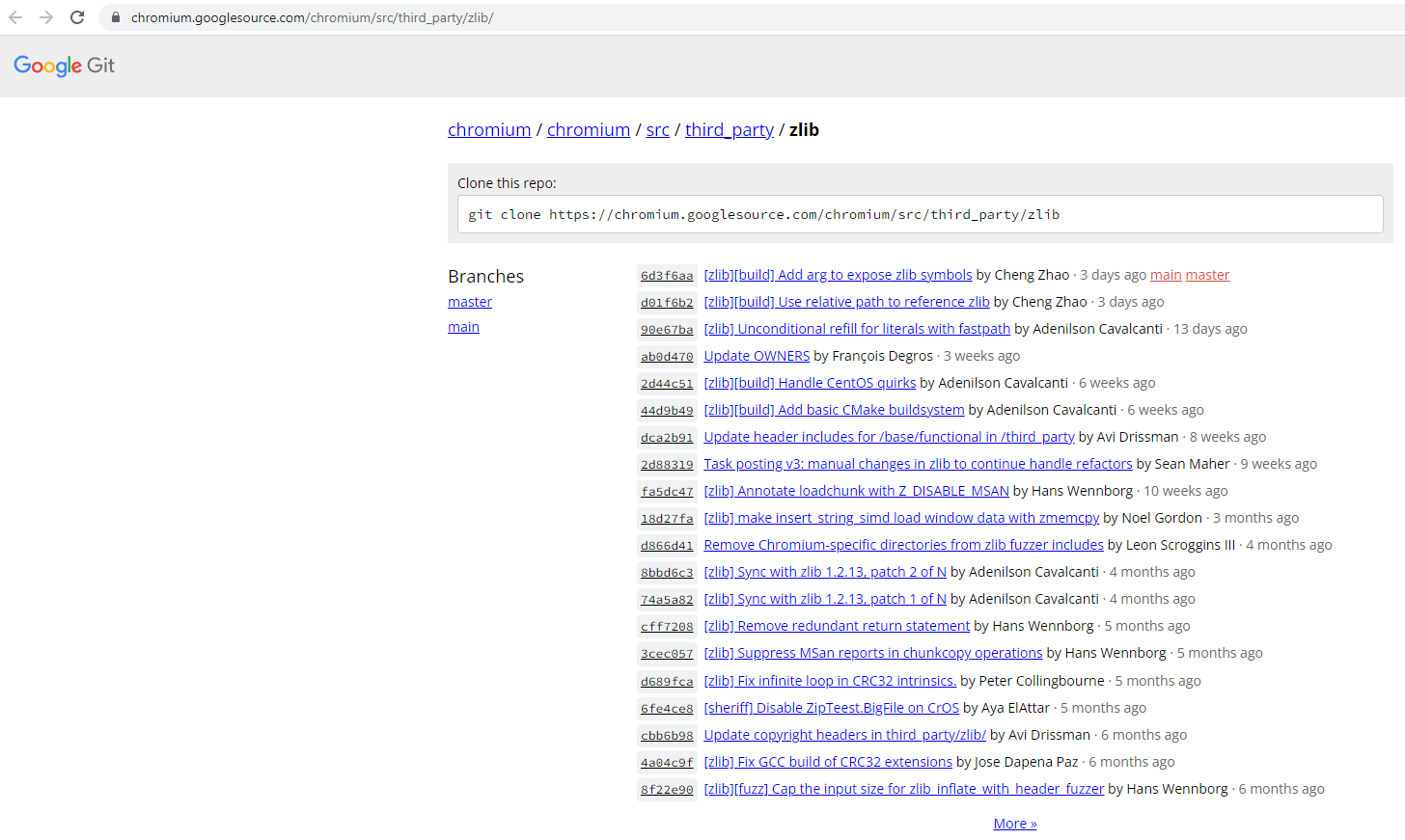Image resolution: width=1405 pixels, height=840 pixels.
Task: Open 'Disable ZipTeest.BigFile on CrOS' commit
Action: point(831,708)
